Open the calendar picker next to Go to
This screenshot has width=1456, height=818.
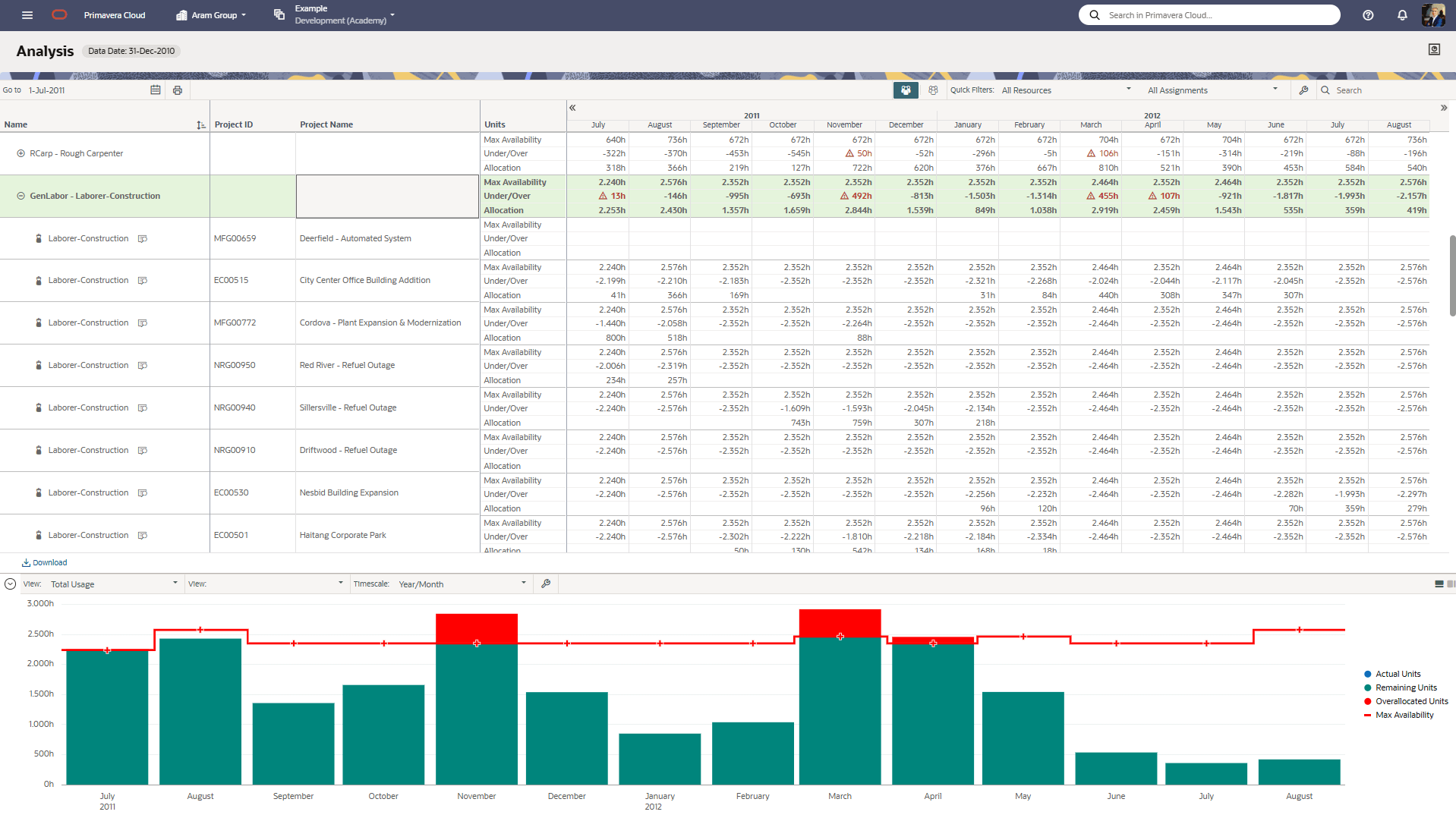tap(156, 90)
